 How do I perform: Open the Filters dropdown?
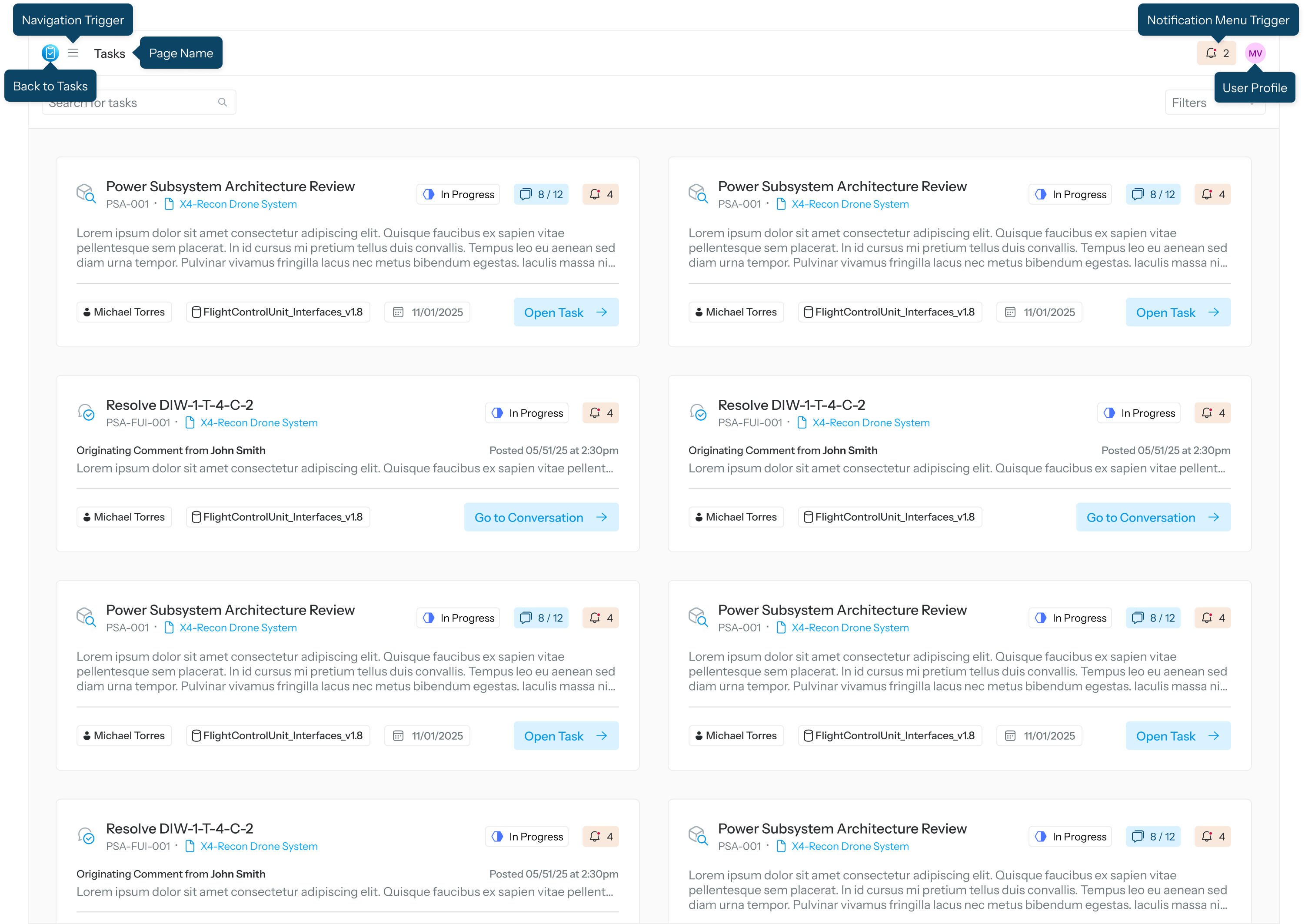coord(1215,103)
